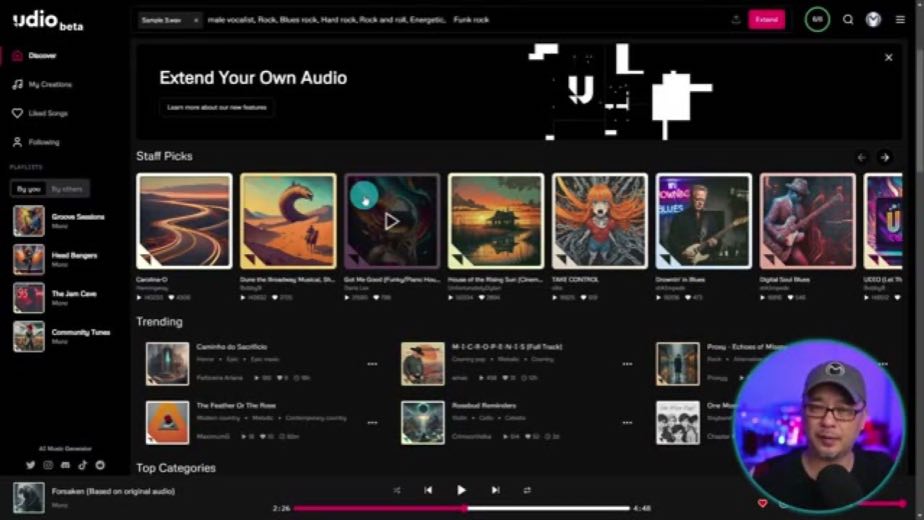Open the TAKE CONTROL cover art
The height and width of the screenshot is (520, 924).
[599, 221]
